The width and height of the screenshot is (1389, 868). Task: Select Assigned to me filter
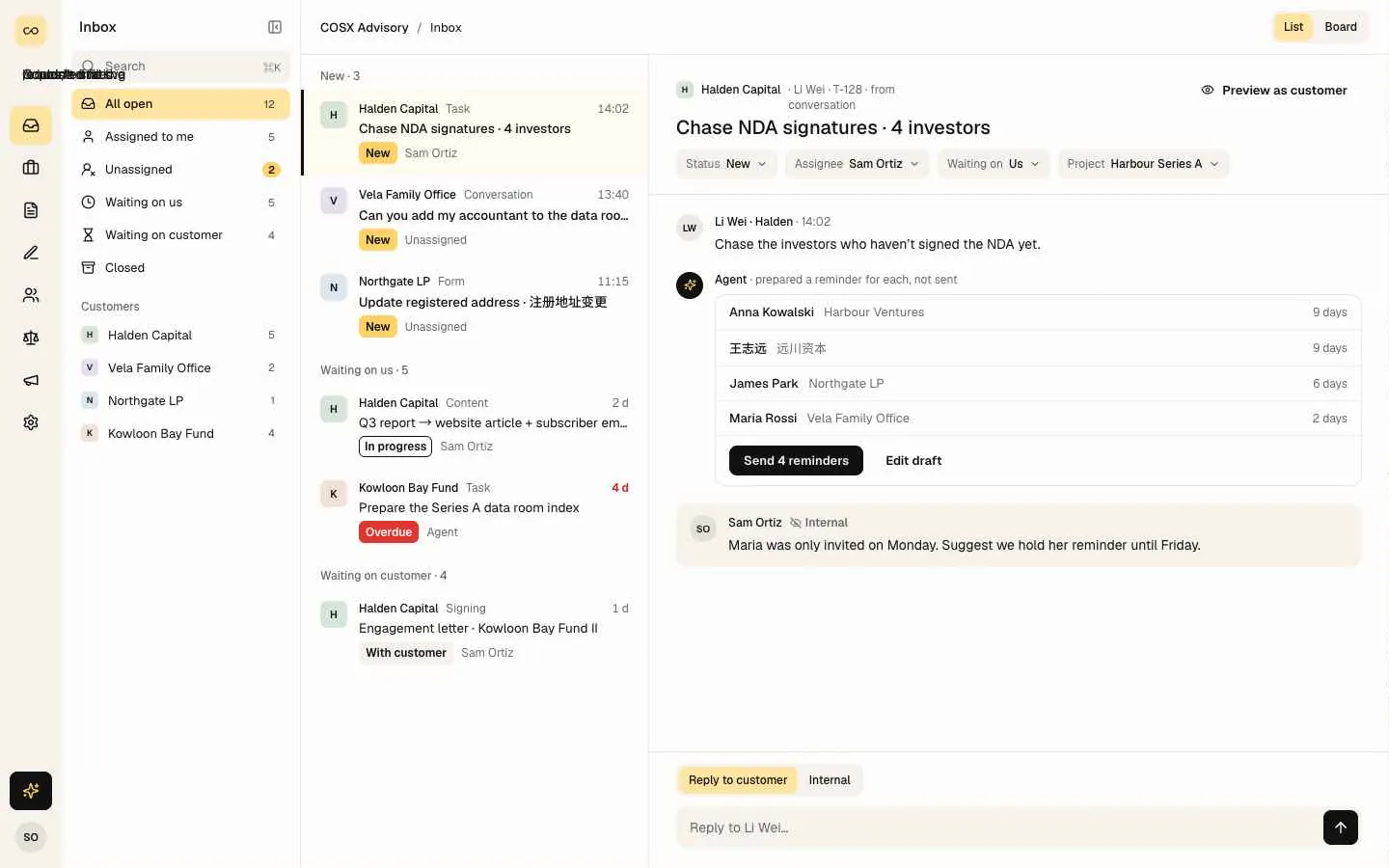[180, 137]
